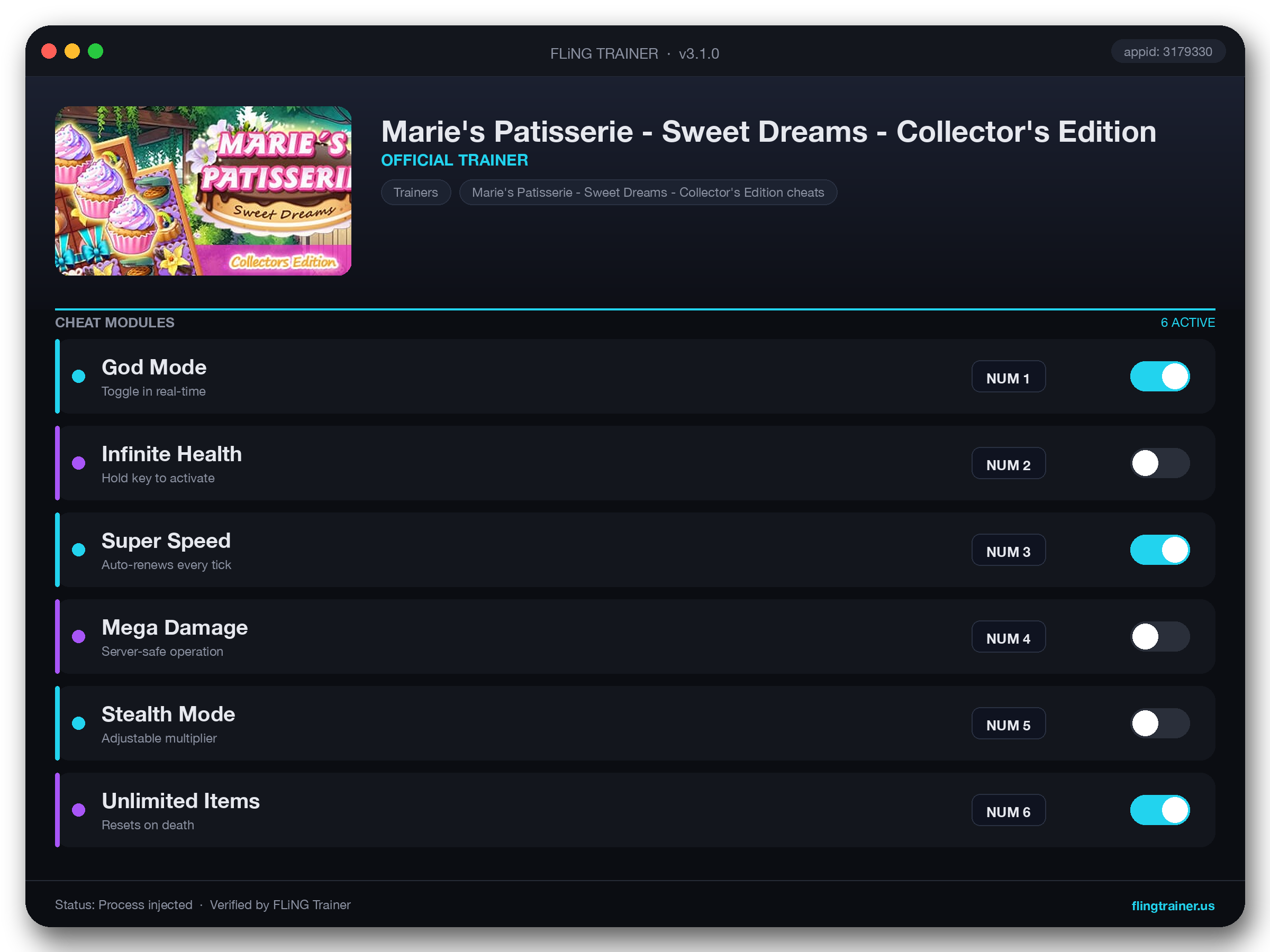
Task: Activate the Stealth Mode toggle
Action: coord(1159,723)
